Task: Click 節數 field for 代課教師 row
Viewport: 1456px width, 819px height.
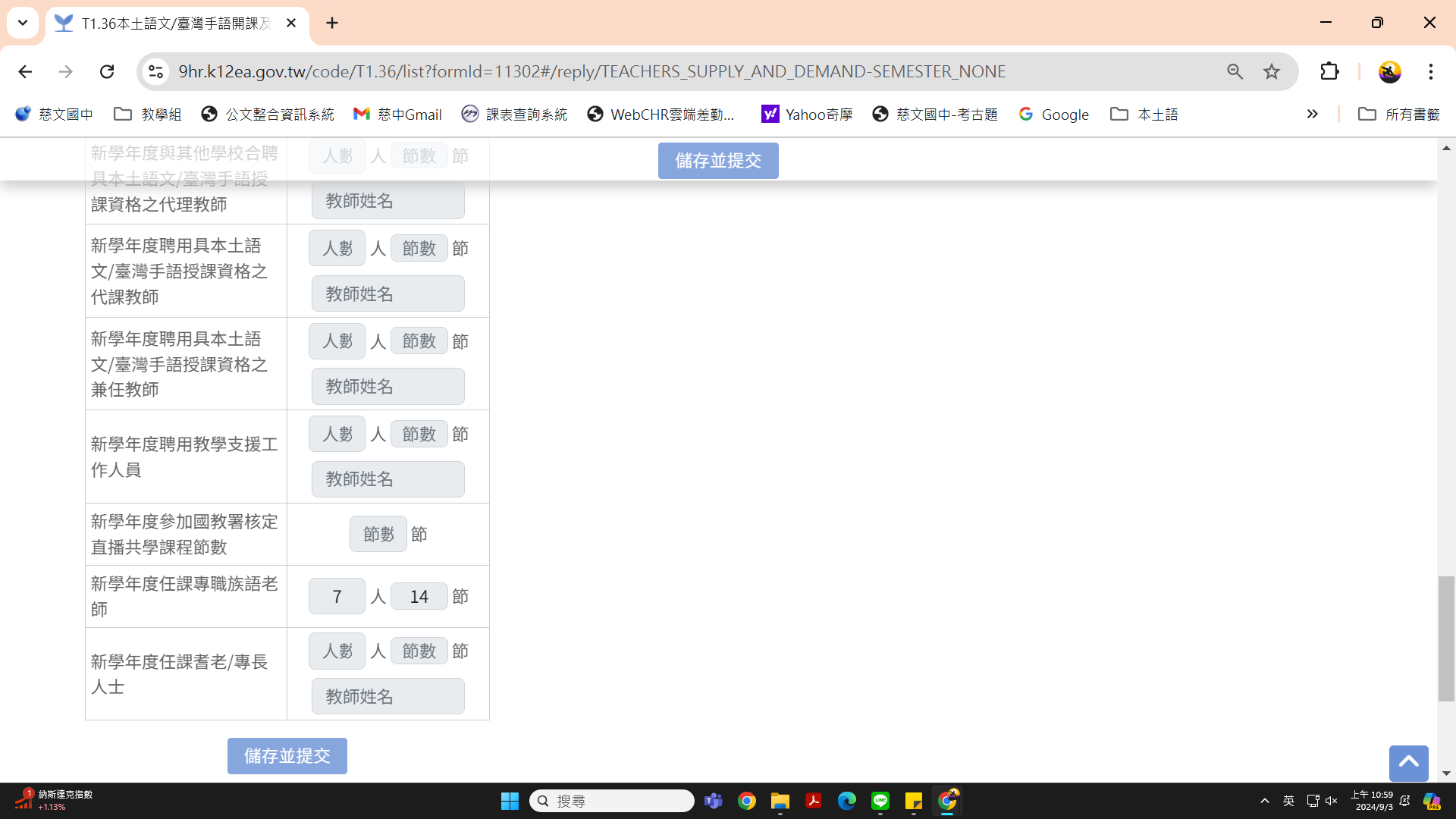Action: [x=419, y=248]
